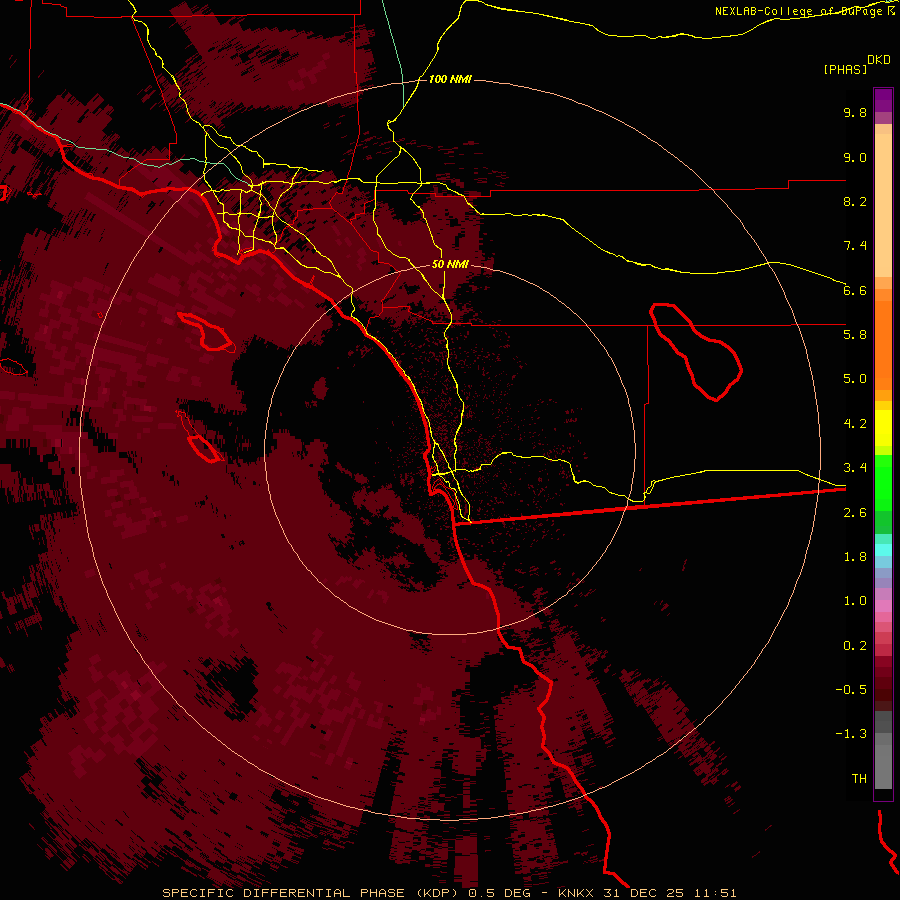Click the cyan segment of color bar
The width and height of the screenshot is (900, 900).
[x=883, y=550]
